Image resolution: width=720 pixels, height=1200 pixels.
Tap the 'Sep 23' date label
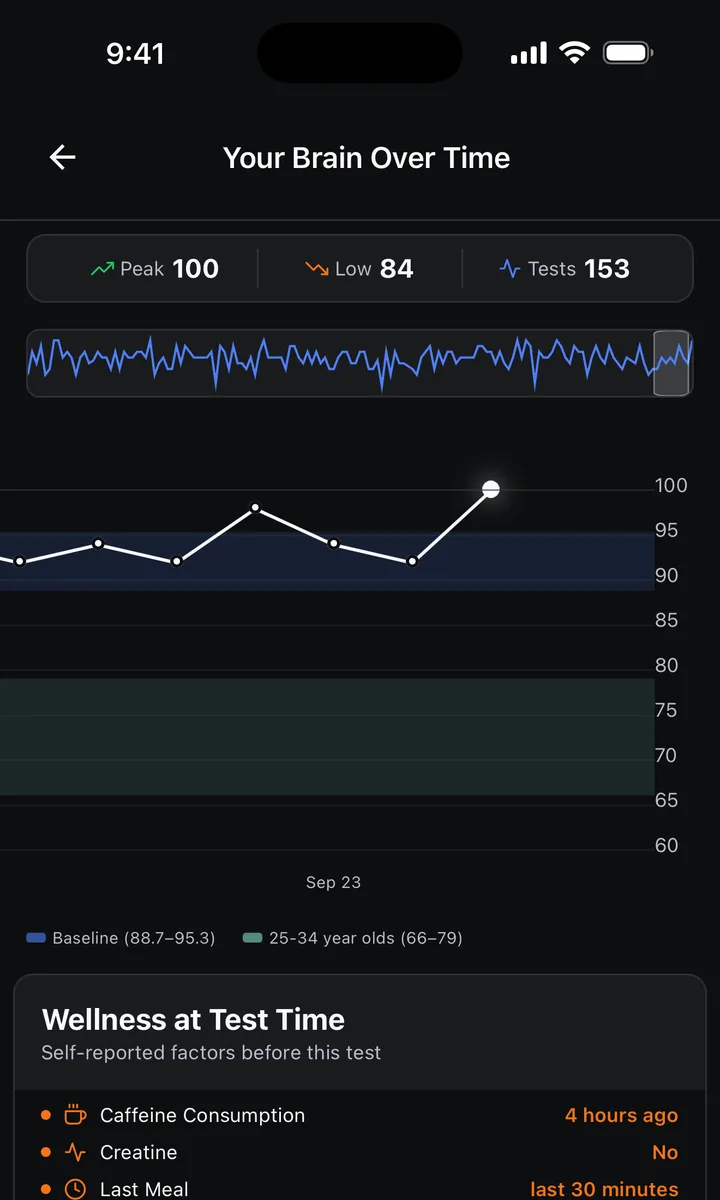333,882
